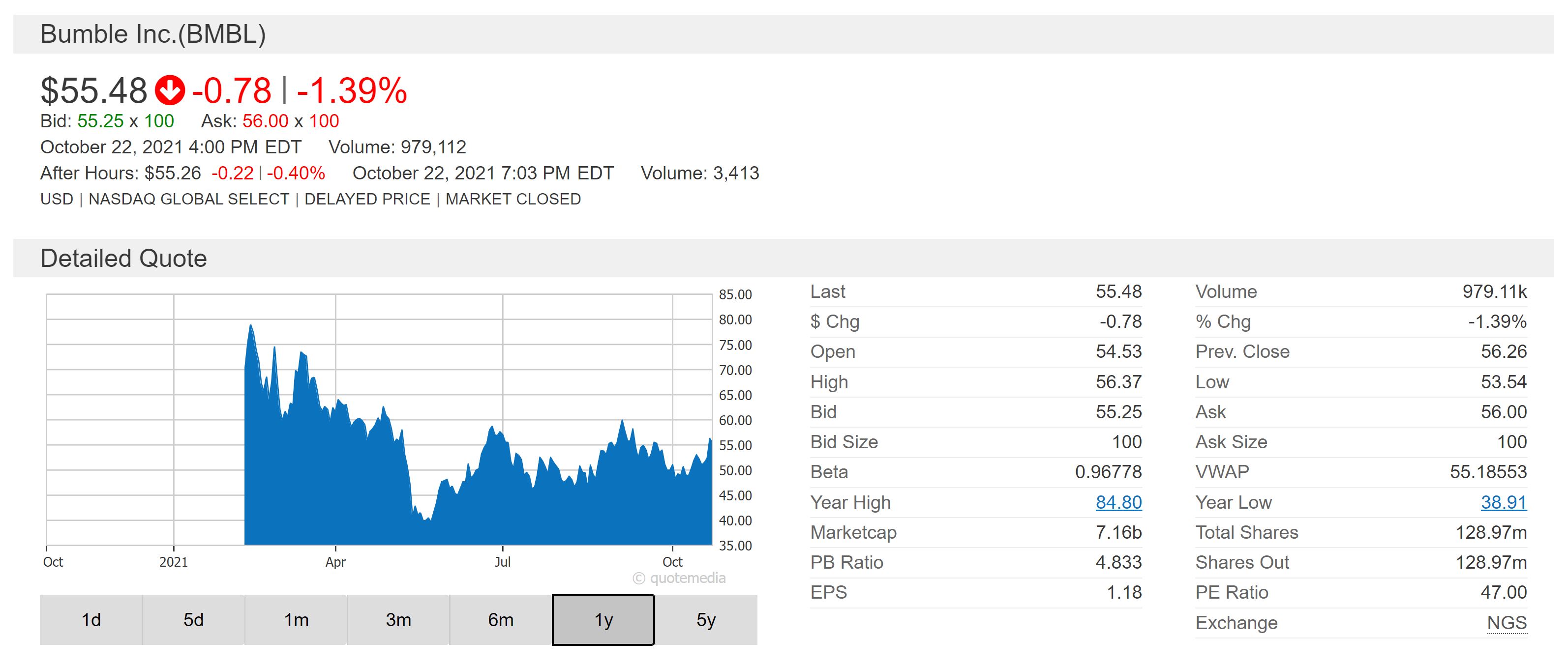This screenshot has height=666, width=1568.
Task: Open the Year Low 38.91 link
Action: point(1504,502)
